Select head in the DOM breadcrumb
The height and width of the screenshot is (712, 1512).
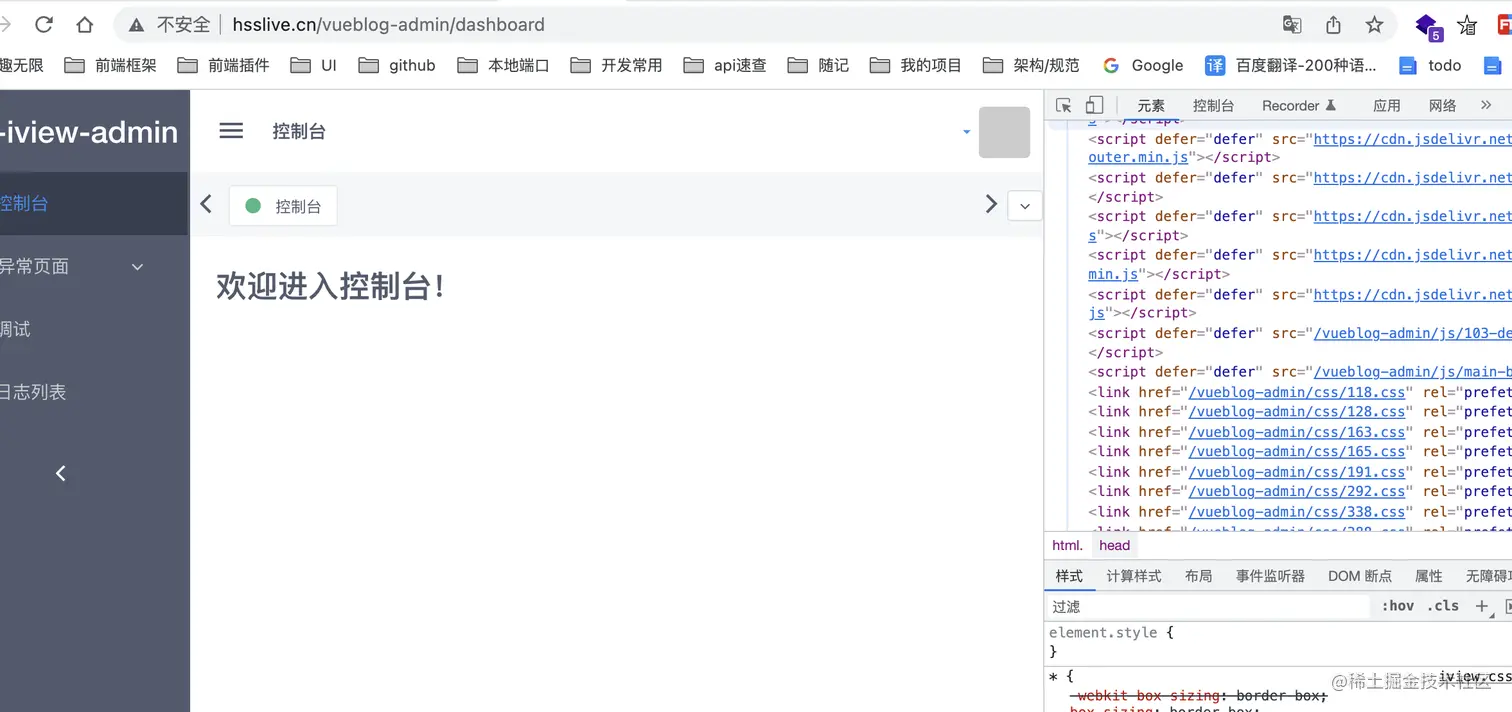point(1114,545)
